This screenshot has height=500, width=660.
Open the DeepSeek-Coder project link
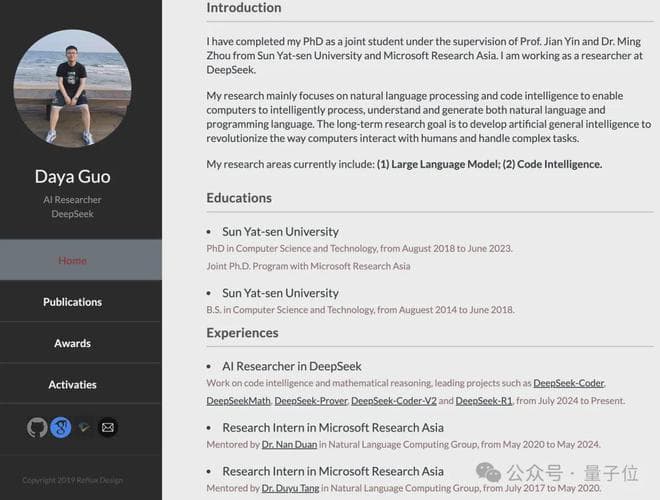point(569,383)
